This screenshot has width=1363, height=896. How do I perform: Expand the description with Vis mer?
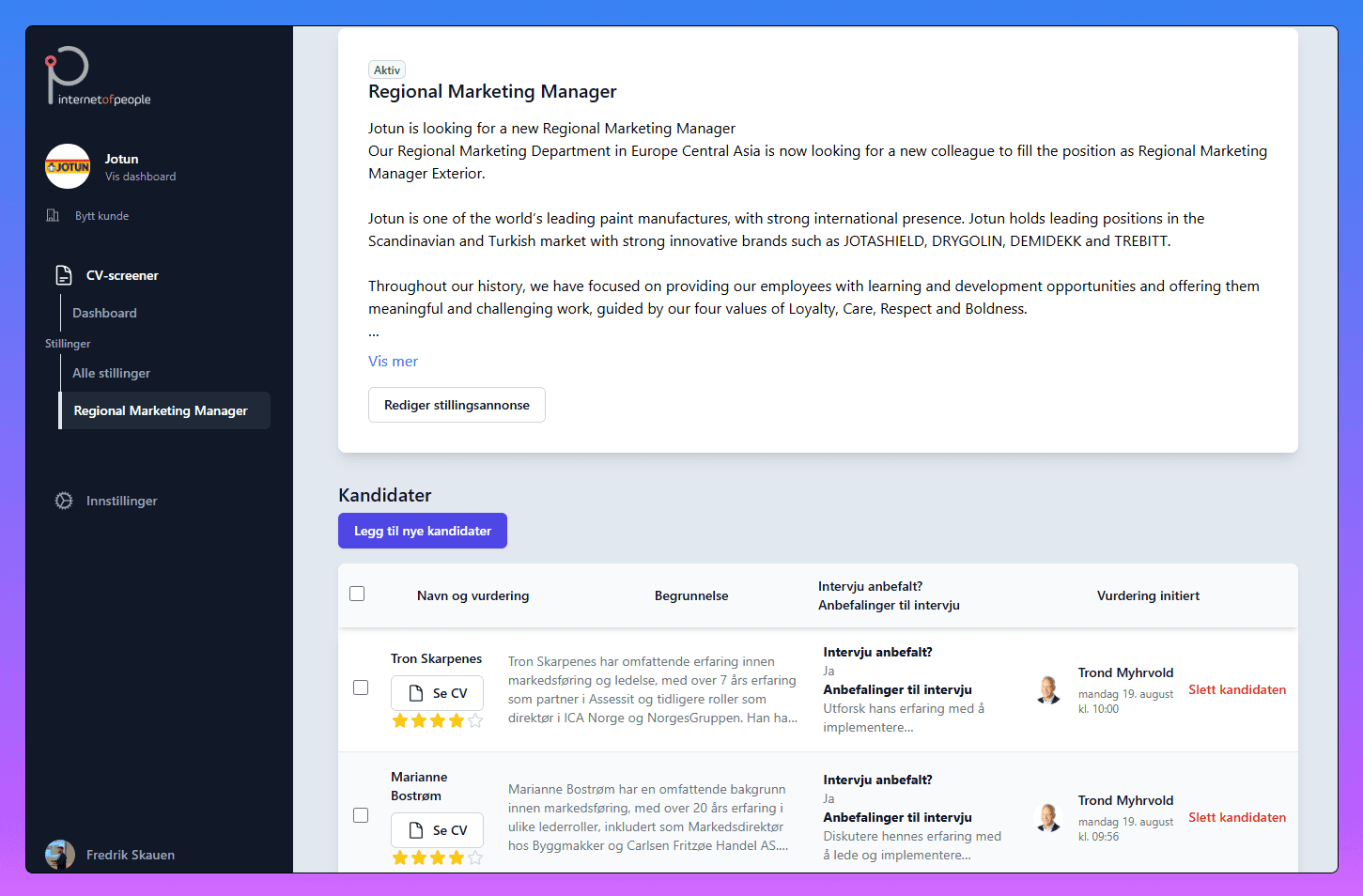pyautogui.click(x=393, y=362)
